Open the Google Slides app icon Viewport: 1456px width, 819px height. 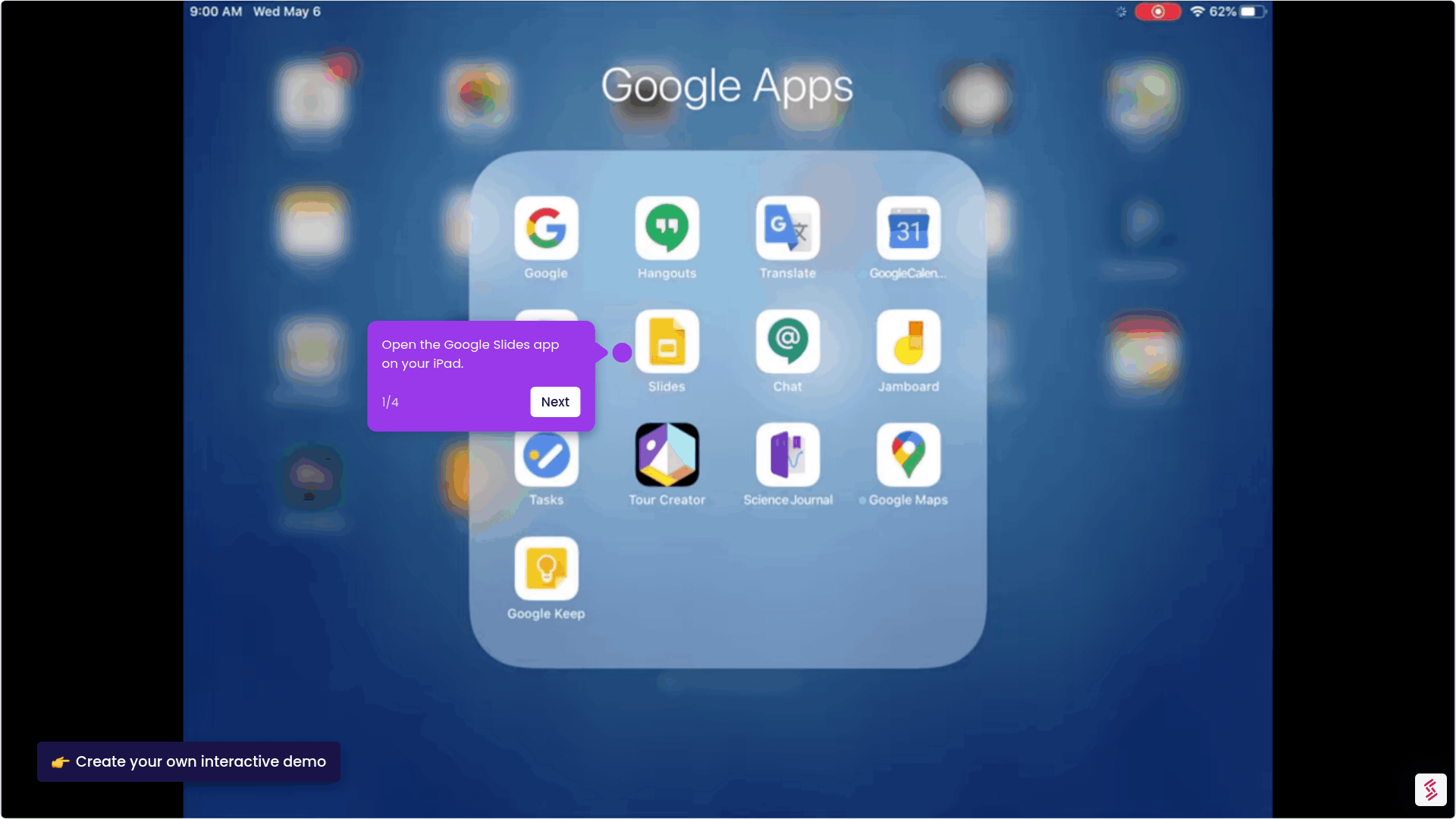pyautogui.click(x=667, y=341)
